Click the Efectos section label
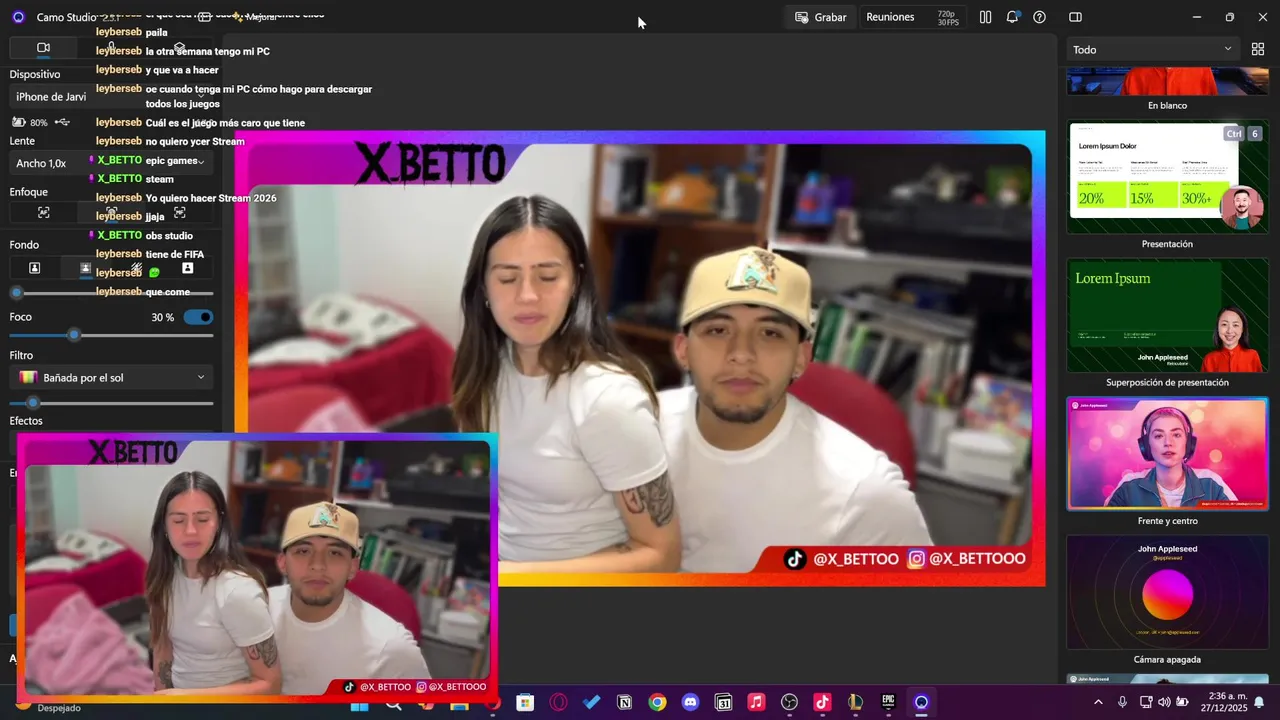1280x720 pixels. point(26,421)
